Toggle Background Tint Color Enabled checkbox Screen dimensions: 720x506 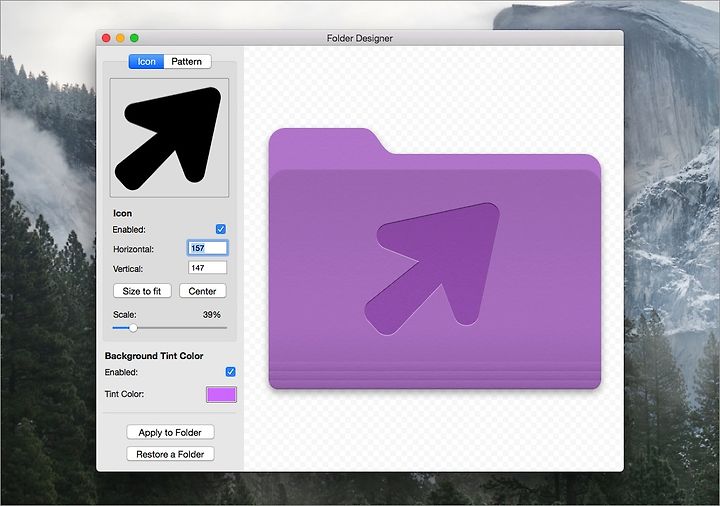click(x=231, y=372)
